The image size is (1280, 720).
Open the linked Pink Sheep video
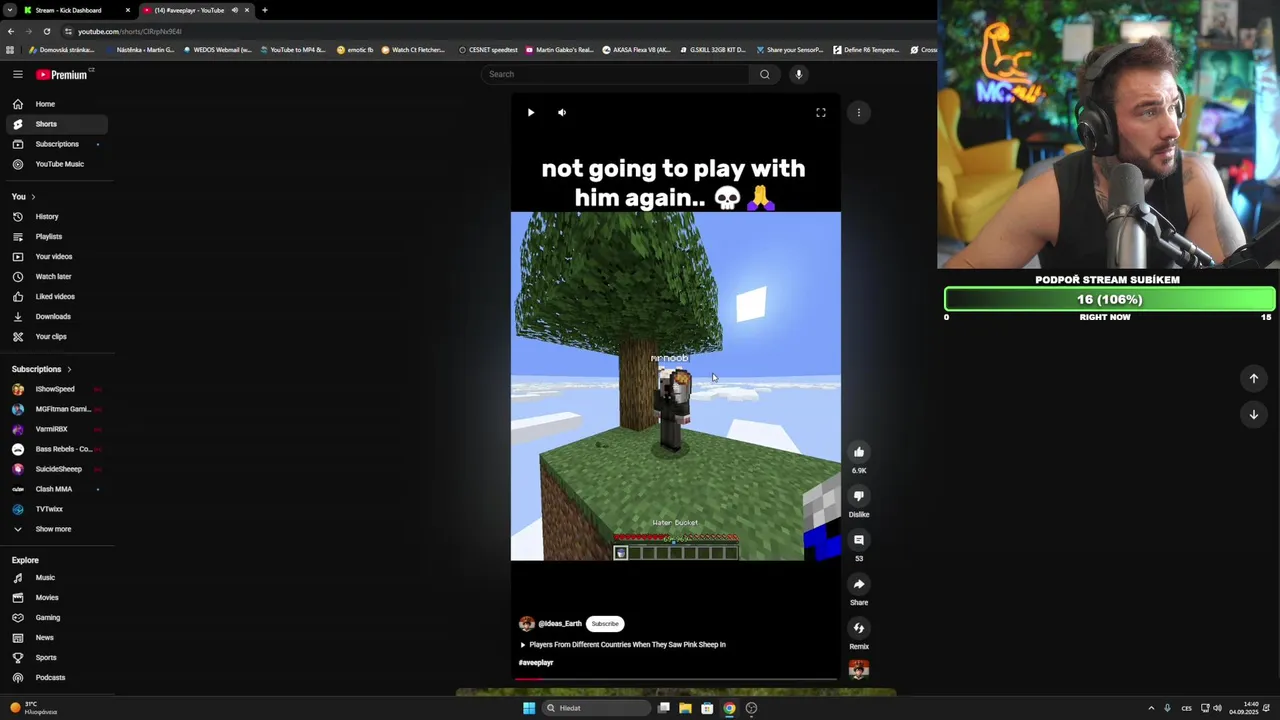point(622,645)
